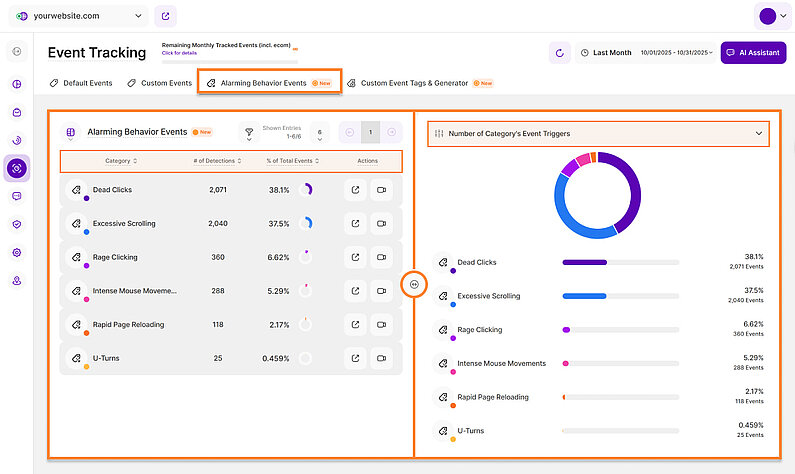Viewport: 795px width, 474px height.
Task: Click the panel splitter arrows icon
Action: point(413,285)
